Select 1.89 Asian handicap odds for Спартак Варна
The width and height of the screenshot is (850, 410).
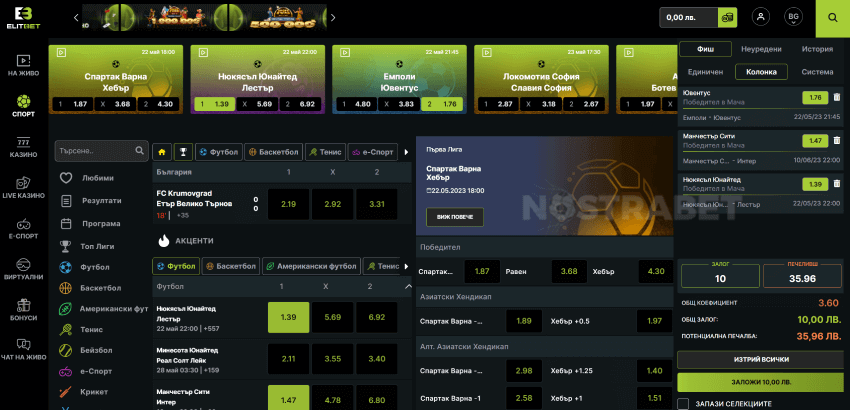[524, 321]
